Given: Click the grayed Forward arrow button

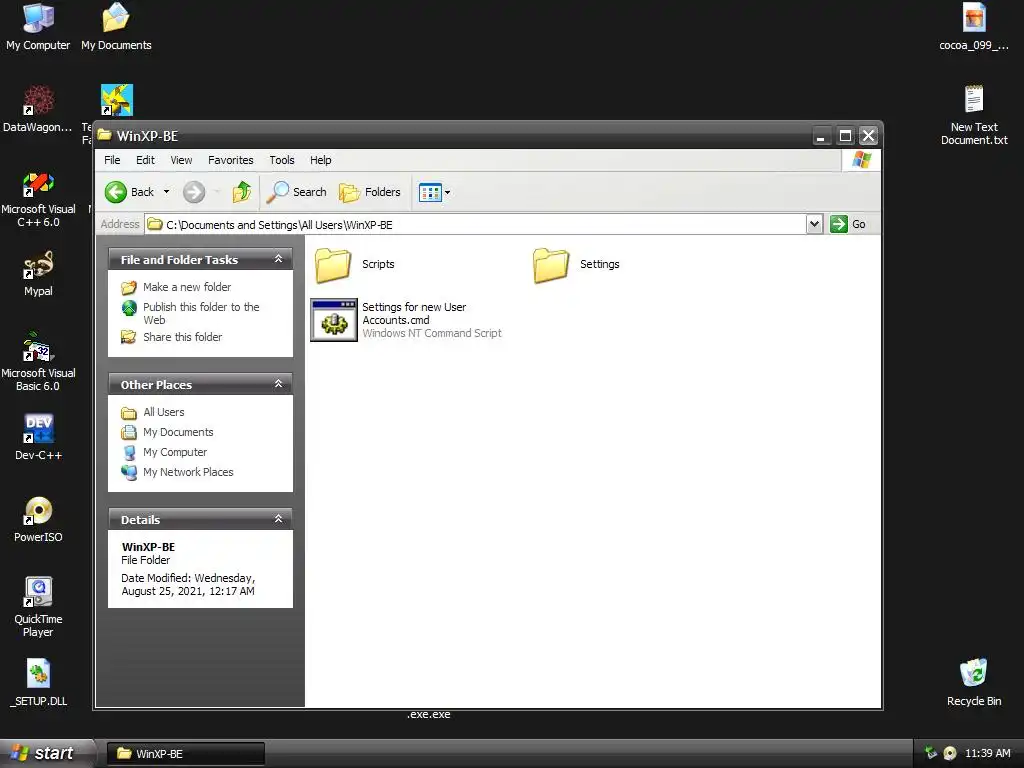Looking at the screenshot, I should [x=194, y=192].
